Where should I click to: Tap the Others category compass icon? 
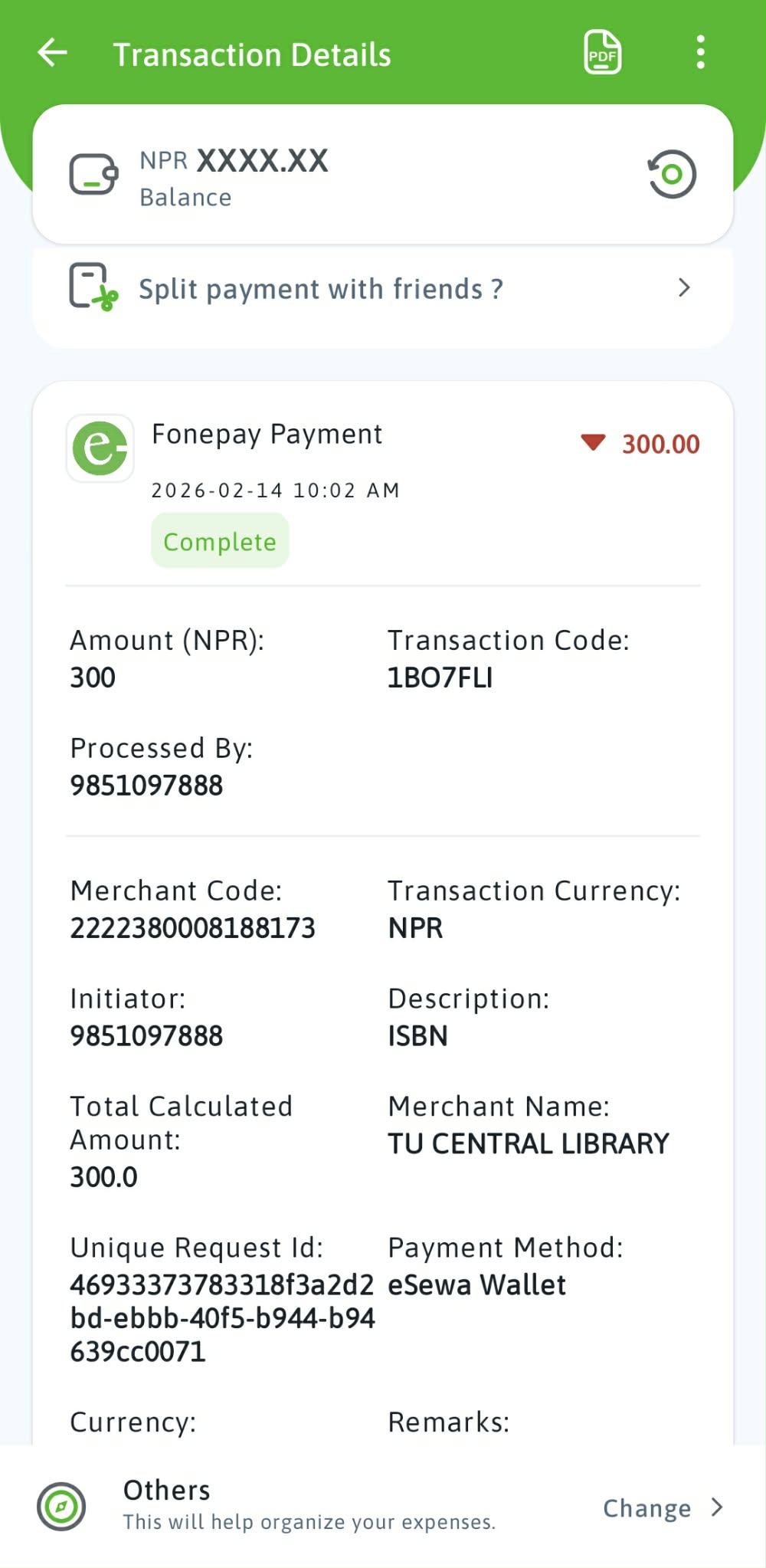61,1507
